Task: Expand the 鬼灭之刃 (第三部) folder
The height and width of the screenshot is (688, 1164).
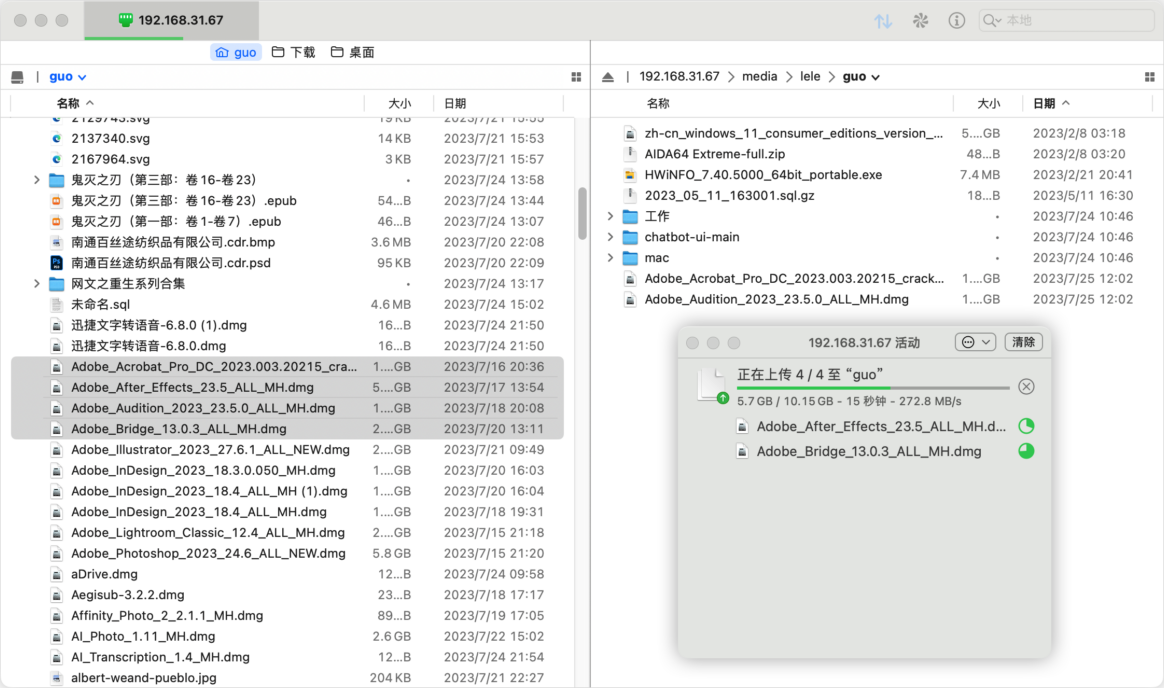Action: [x=36, y=180]
